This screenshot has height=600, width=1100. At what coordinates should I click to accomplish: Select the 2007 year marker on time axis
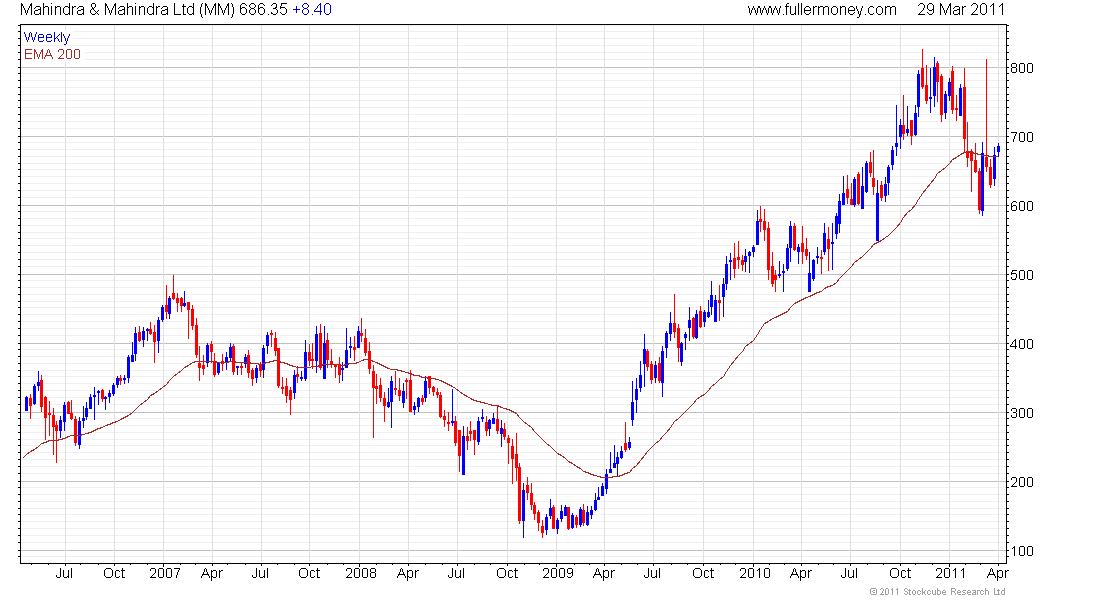click(165, 573)
